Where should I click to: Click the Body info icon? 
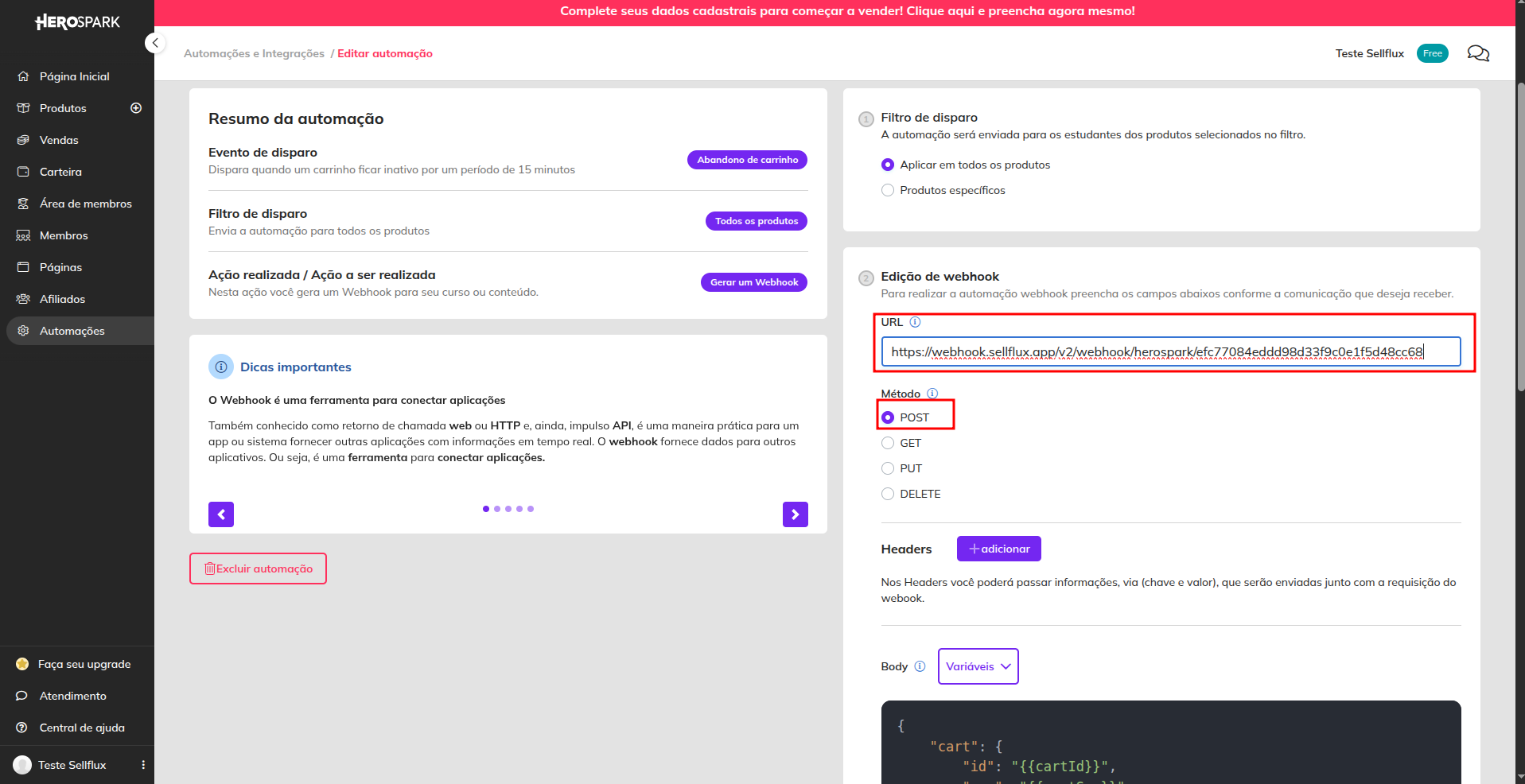pos(920,666)
